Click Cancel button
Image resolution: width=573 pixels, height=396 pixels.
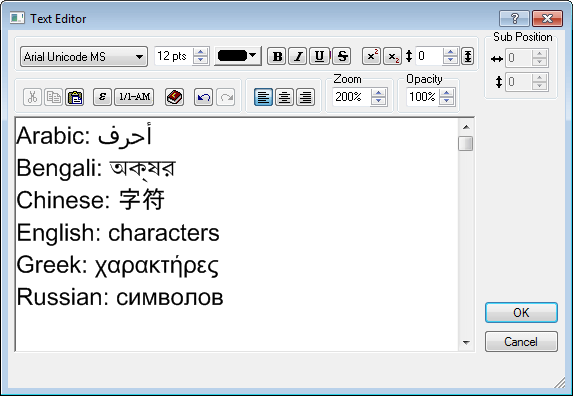pyautogui.click(x=521, y=342)
